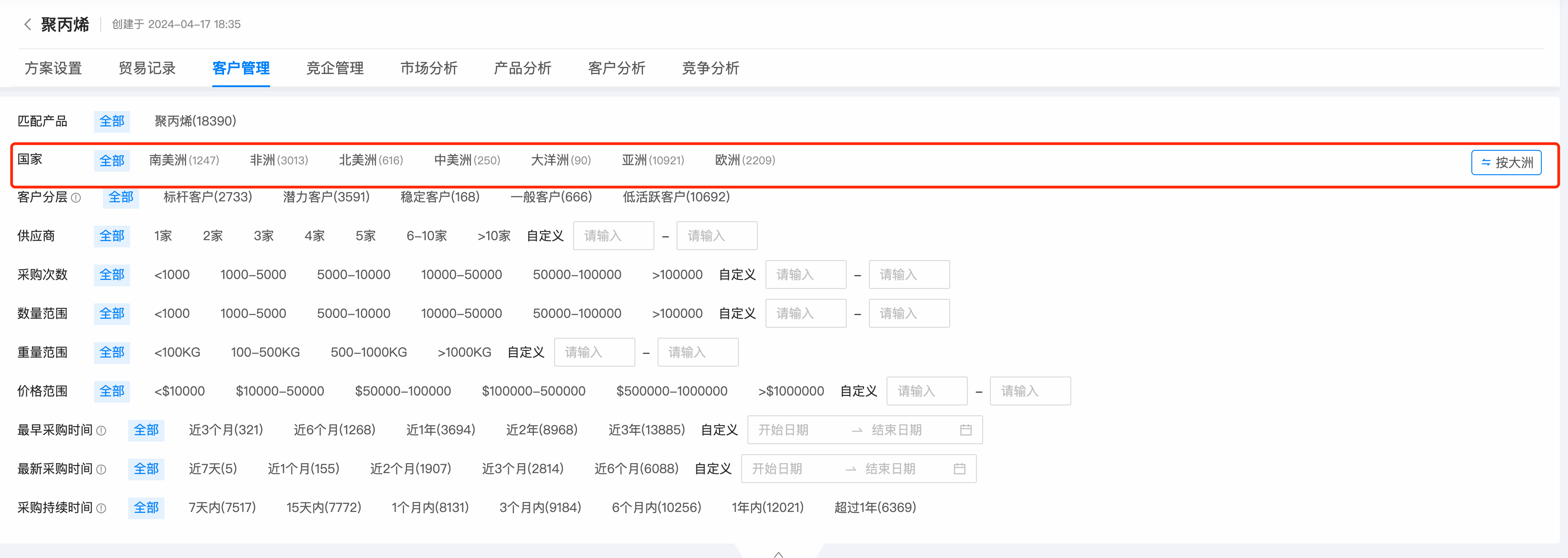Select 全部 for the 国家 filter row
1568x558 pixels.
point(112,160)
